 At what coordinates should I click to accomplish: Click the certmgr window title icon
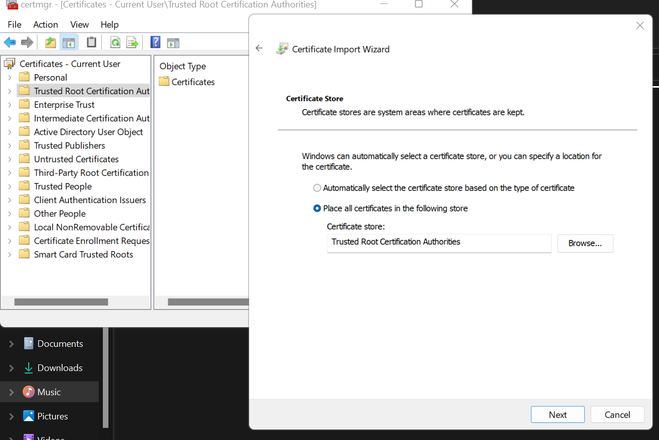click(x=12, y=5)
